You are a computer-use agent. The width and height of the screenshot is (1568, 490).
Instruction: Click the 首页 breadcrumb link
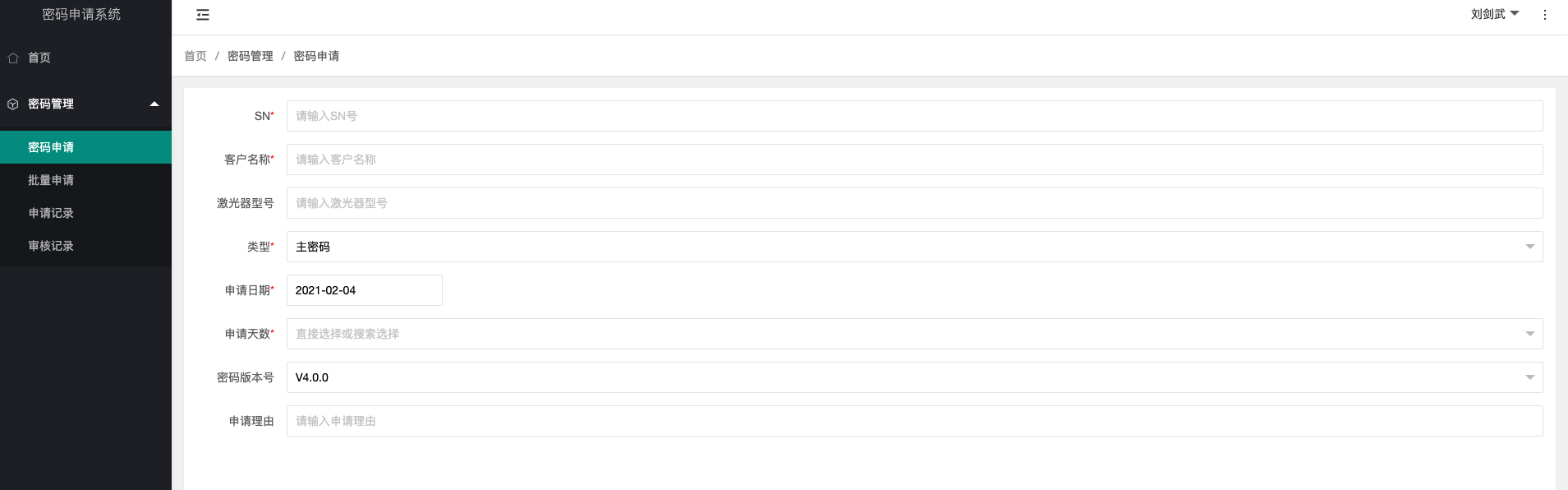pyautogui.click(x=195, y=56)
